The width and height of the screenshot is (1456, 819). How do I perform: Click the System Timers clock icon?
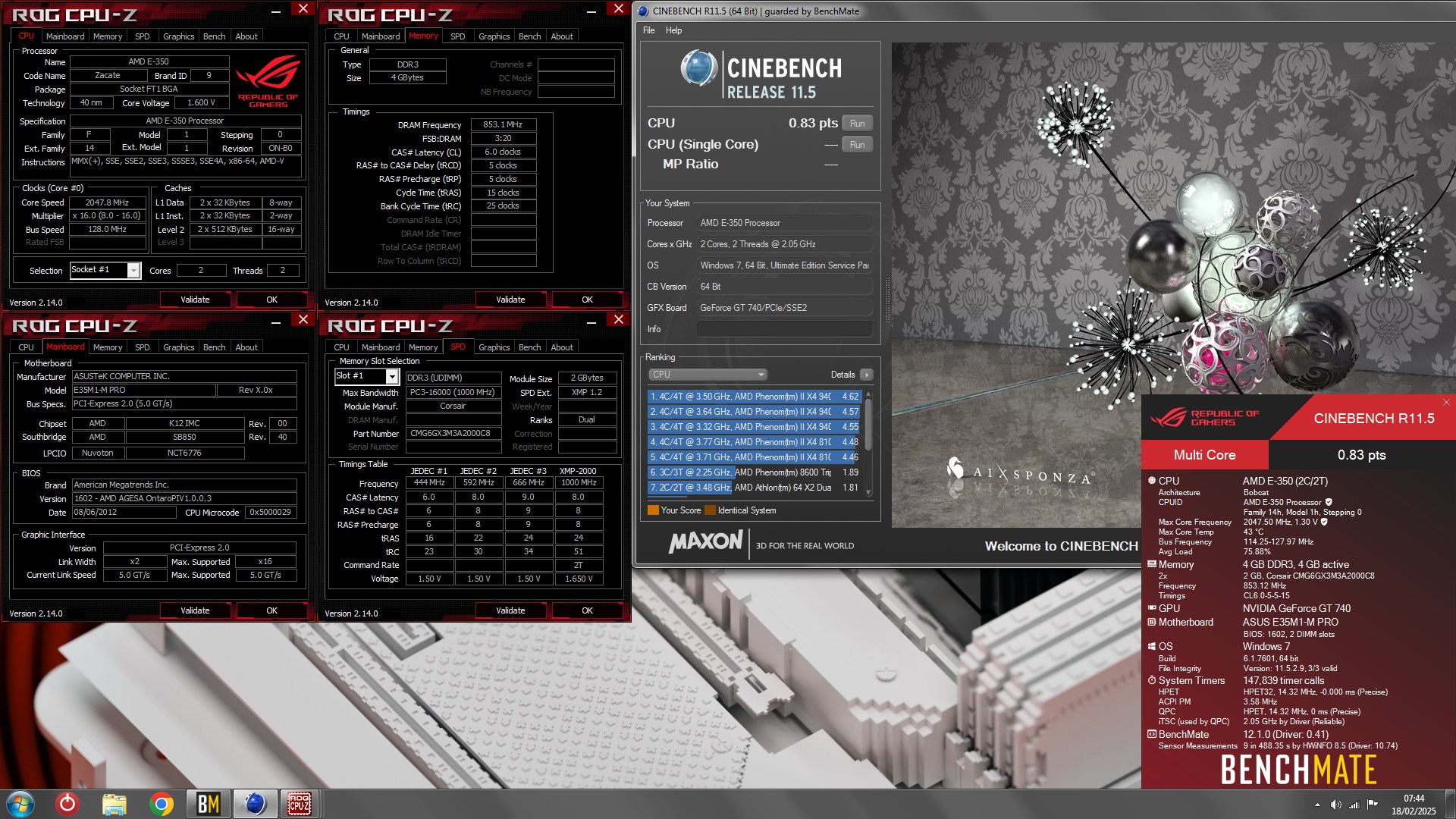[x=1152, y=680]
